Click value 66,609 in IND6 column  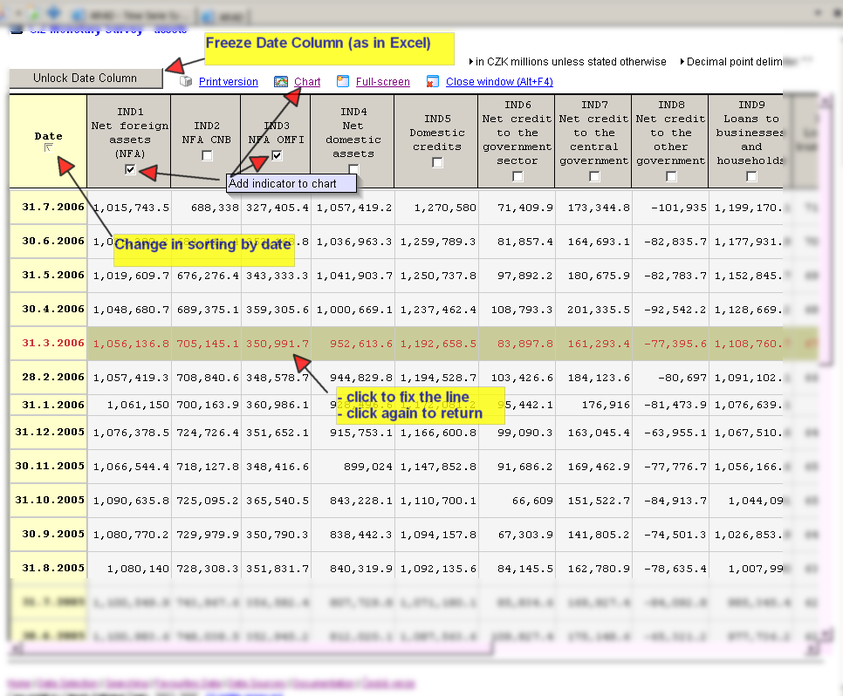[x=532, y=501]
